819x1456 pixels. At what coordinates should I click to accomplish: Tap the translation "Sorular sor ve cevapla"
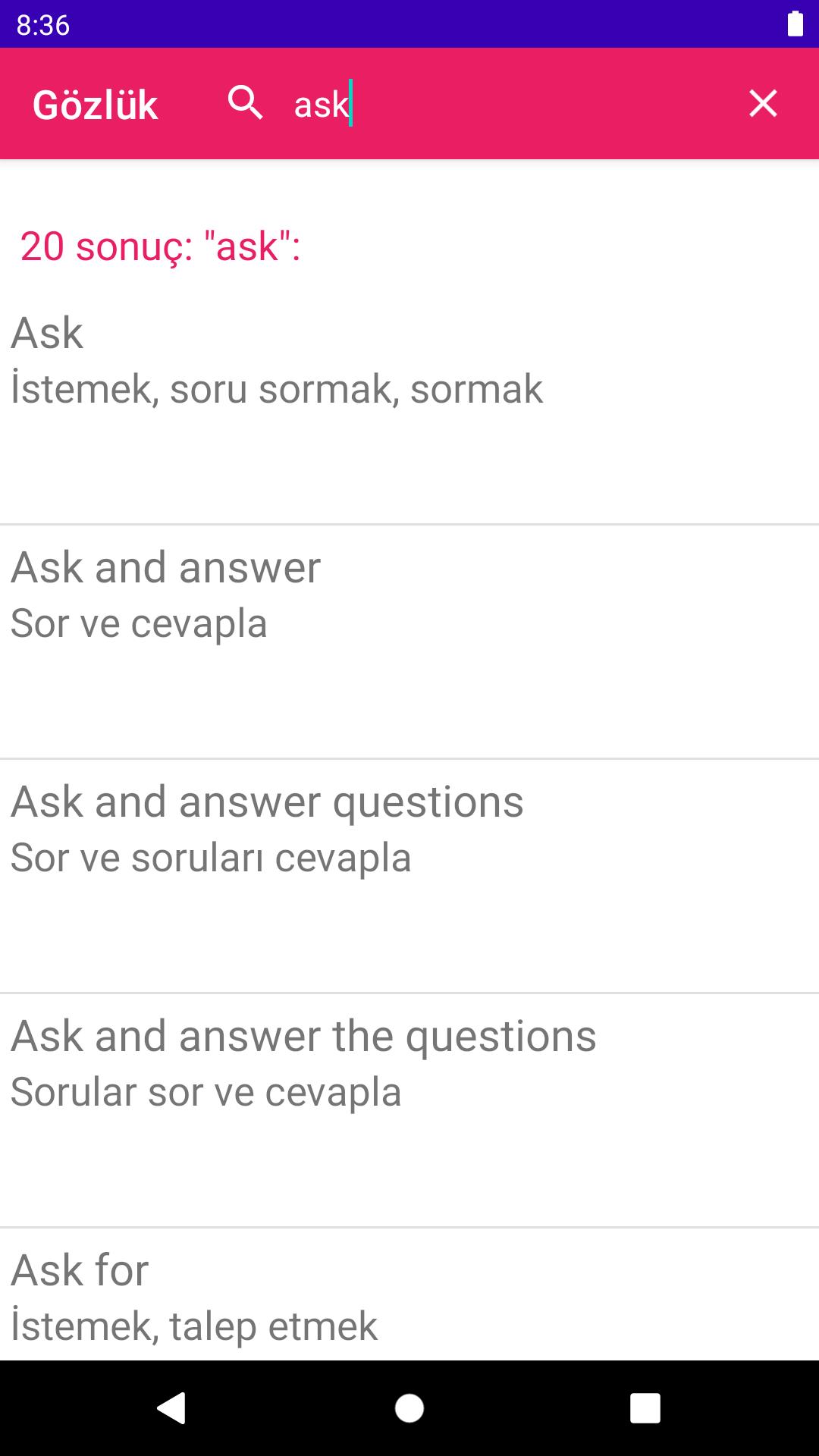206,1092
